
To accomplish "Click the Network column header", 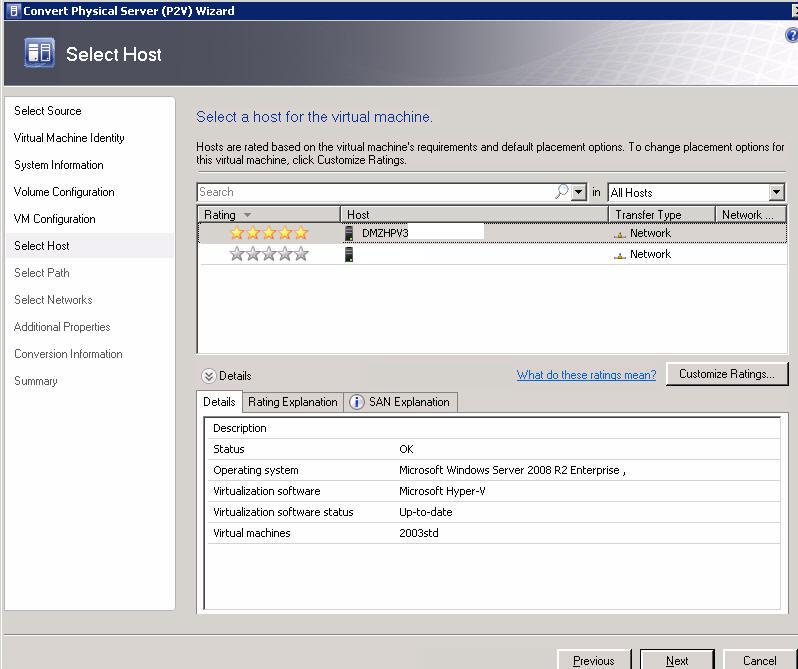I will click(751, 215).
